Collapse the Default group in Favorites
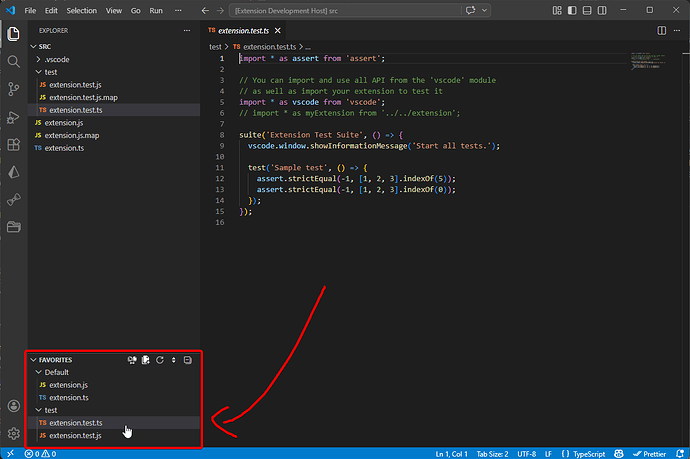 [56, 372]
